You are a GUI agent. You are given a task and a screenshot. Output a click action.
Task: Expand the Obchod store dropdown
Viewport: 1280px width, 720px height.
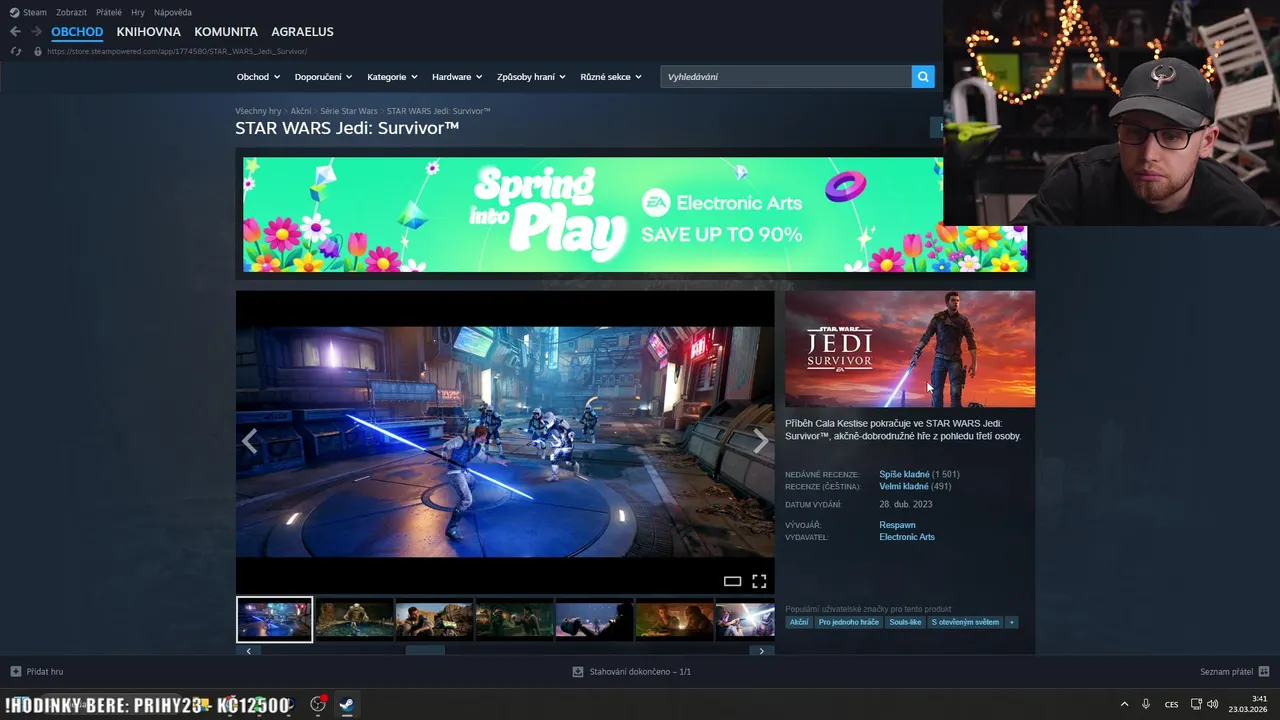point(259,77)
